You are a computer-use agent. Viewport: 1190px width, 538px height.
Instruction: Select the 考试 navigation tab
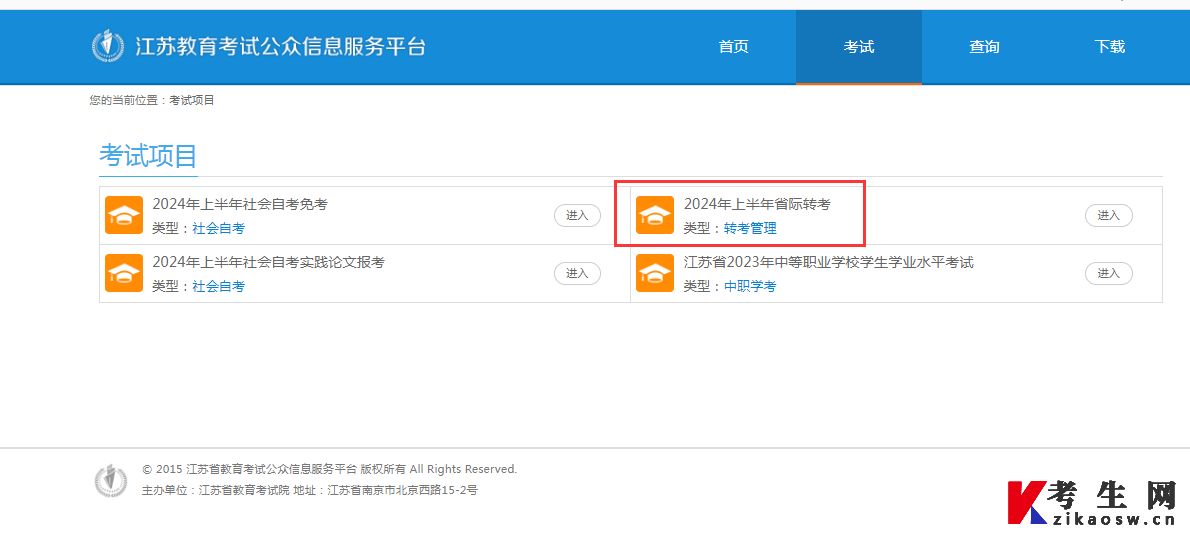pyautogui.click(x=859, y=47)
